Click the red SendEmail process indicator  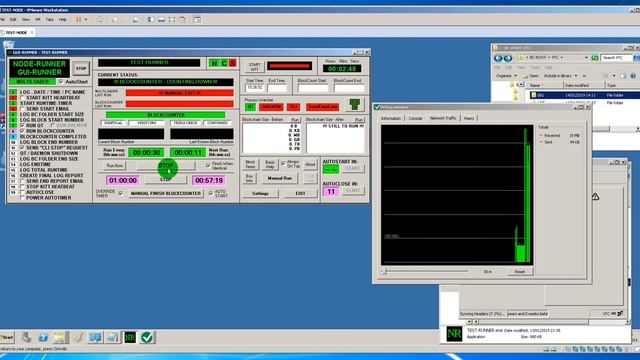coord(322,107)
